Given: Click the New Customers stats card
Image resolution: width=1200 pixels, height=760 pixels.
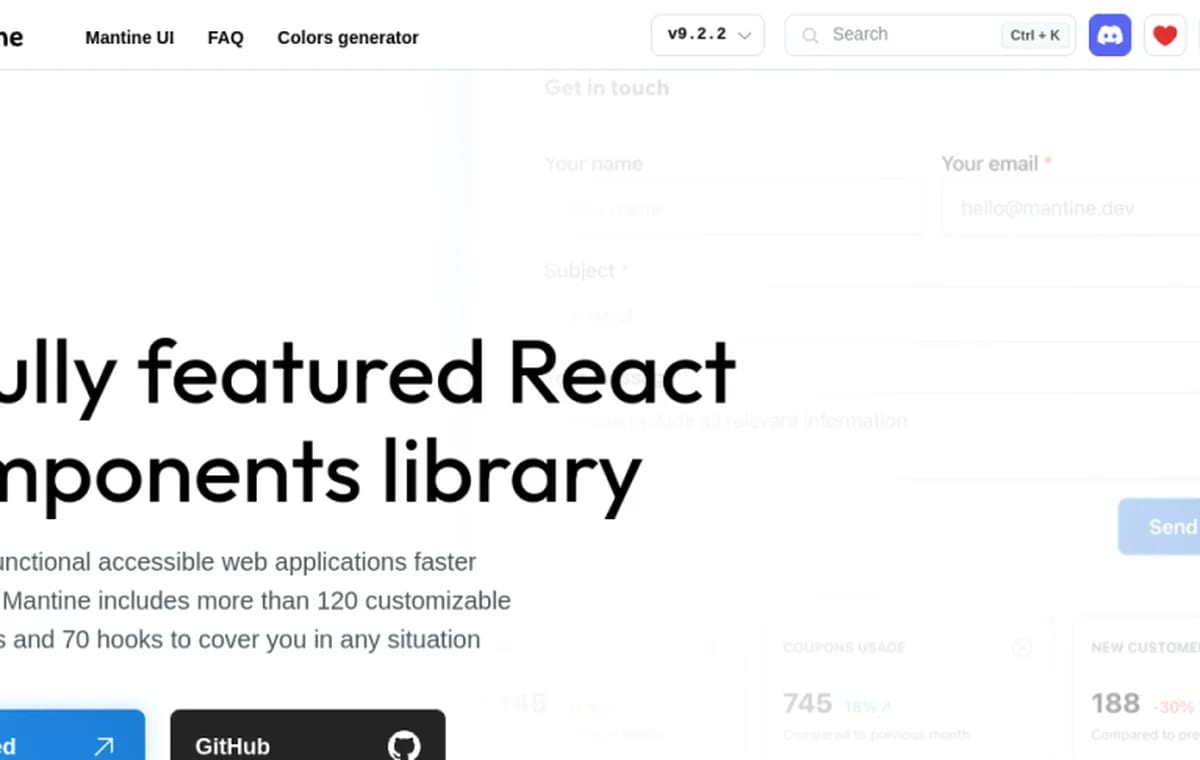Looking at the screenshot, I should tap(1137, 688).
